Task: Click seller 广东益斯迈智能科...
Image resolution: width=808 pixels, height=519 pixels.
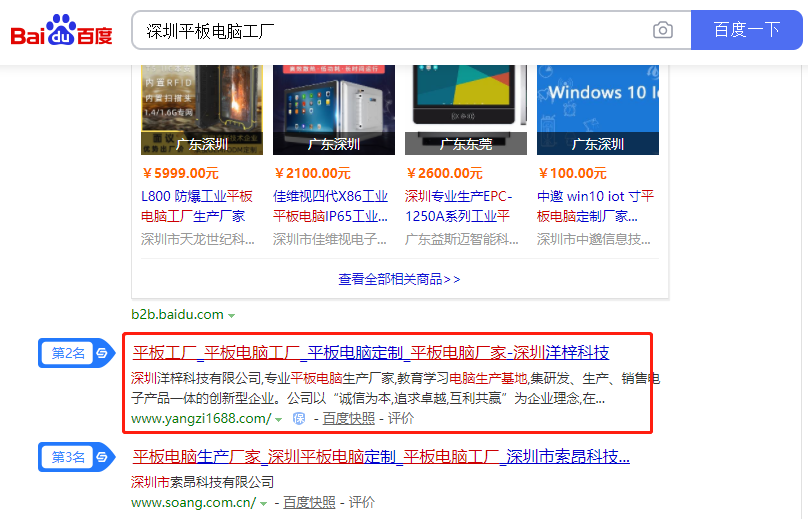Action: (462, 239)
